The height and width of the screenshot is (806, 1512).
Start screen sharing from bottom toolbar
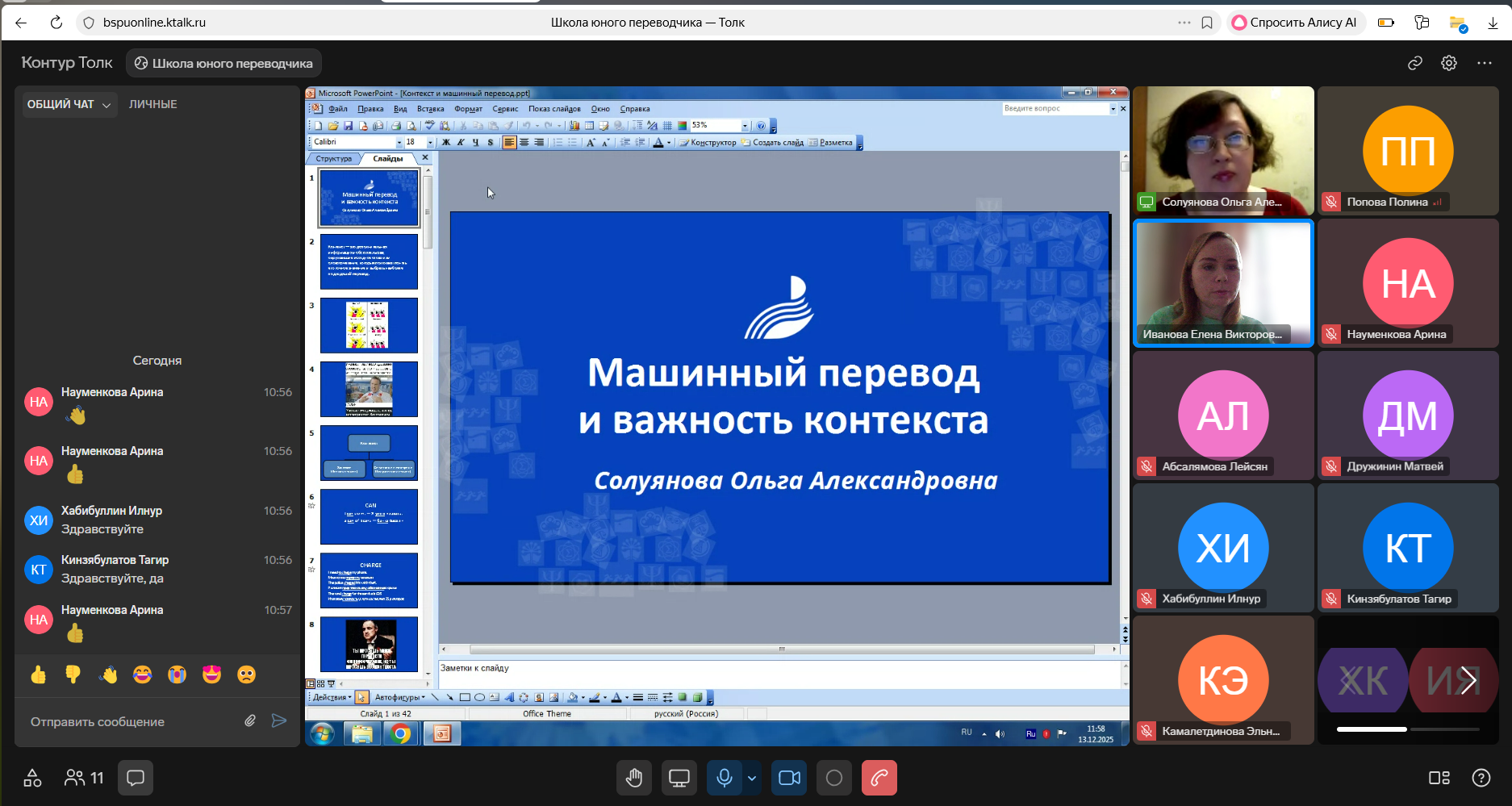(x=679, y=778)
